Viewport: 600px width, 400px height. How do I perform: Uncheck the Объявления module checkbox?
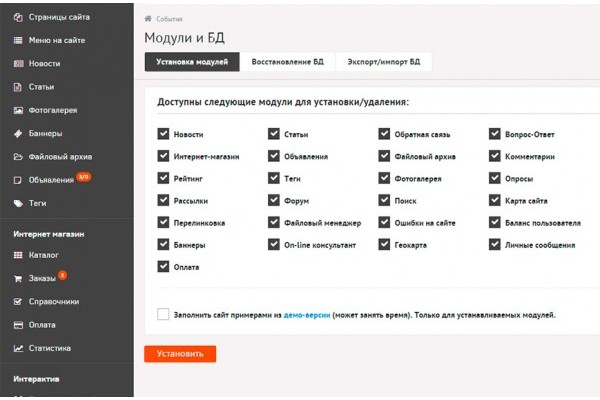[274, 156]
